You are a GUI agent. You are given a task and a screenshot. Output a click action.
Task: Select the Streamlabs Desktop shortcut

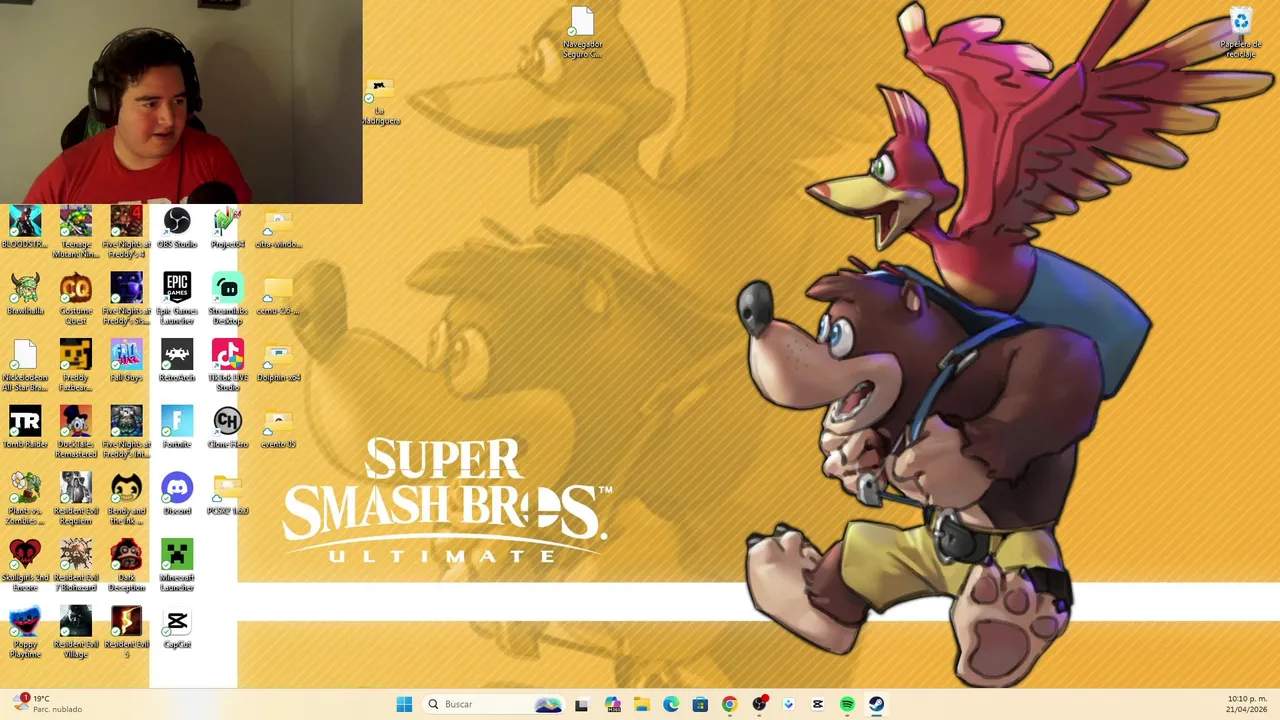coord(227,299)
